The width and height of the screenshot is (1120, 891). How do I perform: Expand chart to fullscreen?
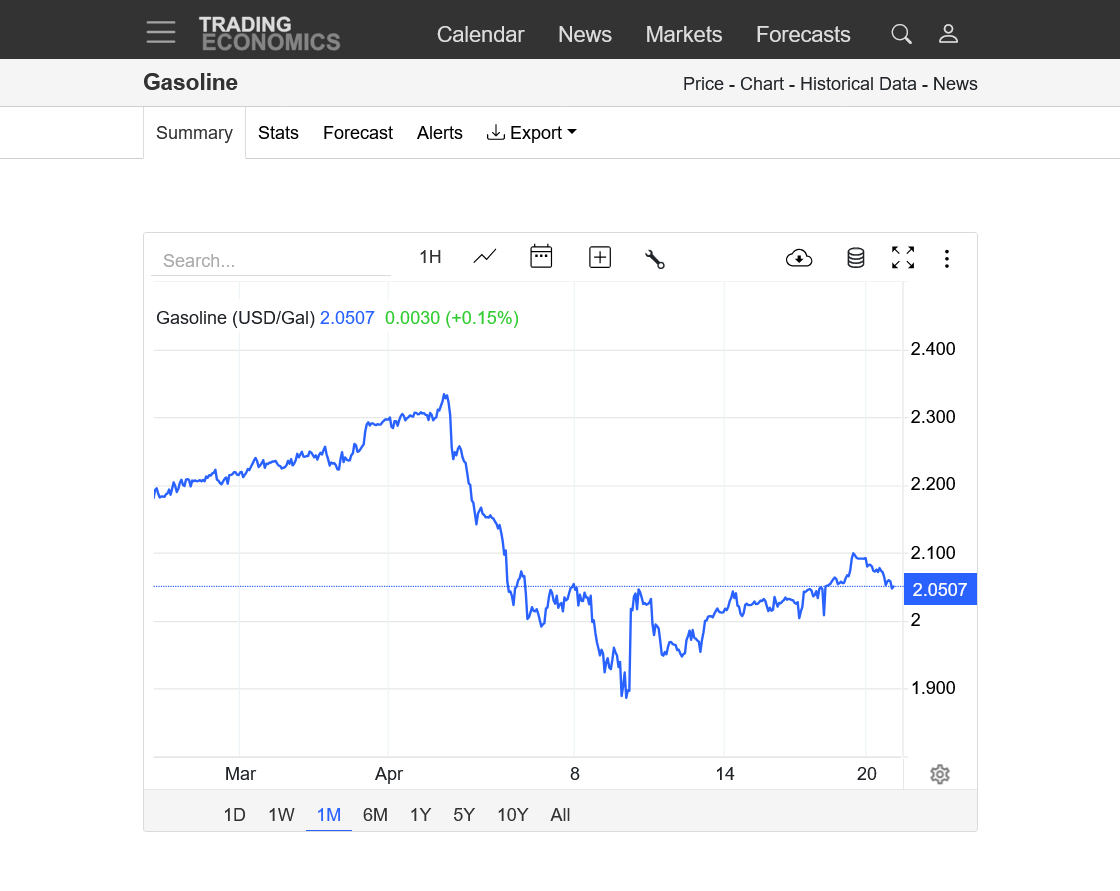click(x=903, y=258)
